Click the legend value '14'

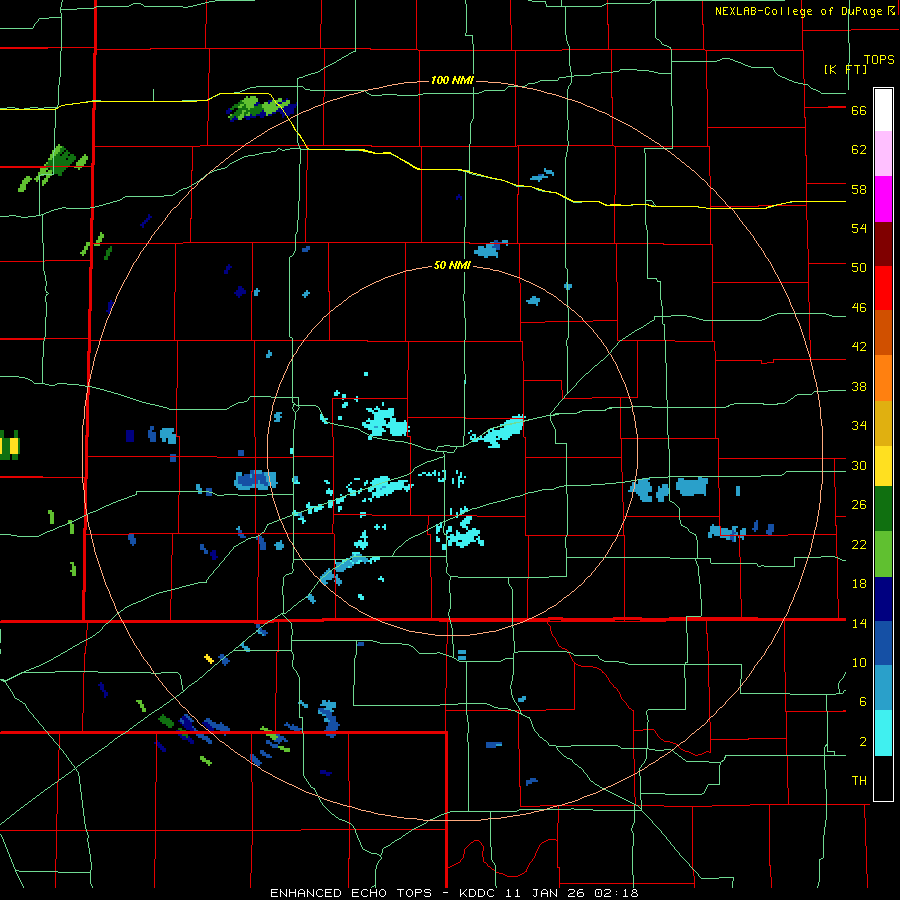859,623
